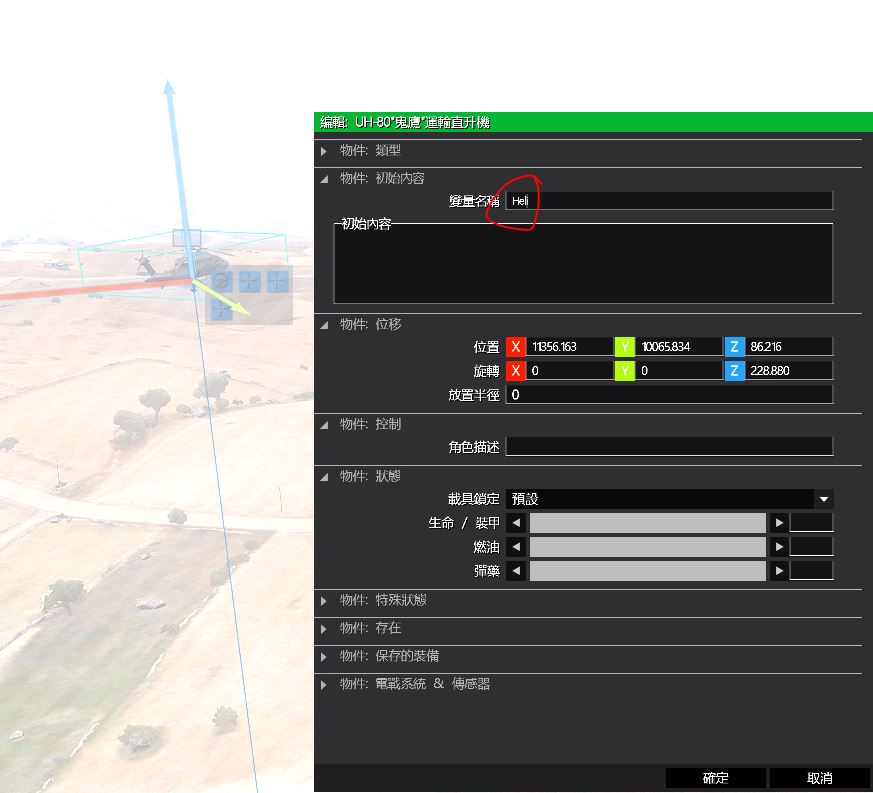Increase 燃油 with right arrow
The width and height of the screenshot is (873, 793).
[x=779, y=547]
